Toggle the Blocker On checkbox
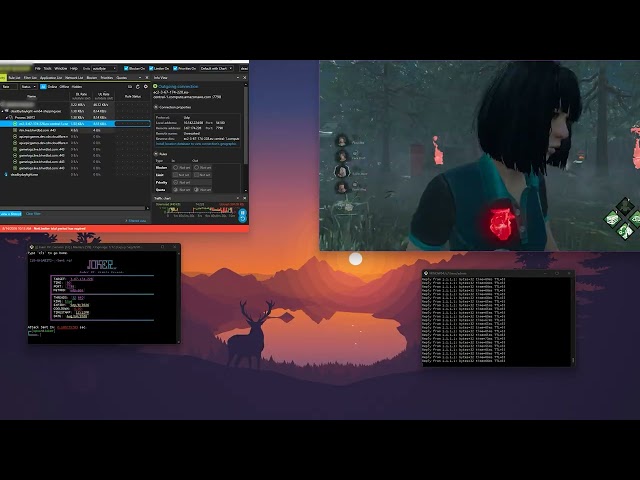Screen dimensions: 640x480 click(x=126, y=69)
